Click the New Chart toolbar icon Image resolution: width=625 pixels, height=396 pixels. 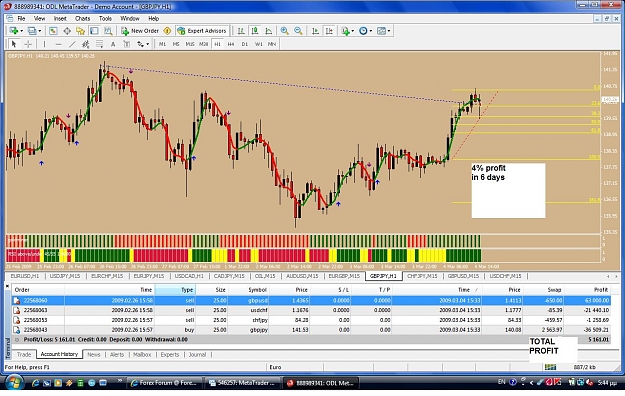(x=13, y=31)
